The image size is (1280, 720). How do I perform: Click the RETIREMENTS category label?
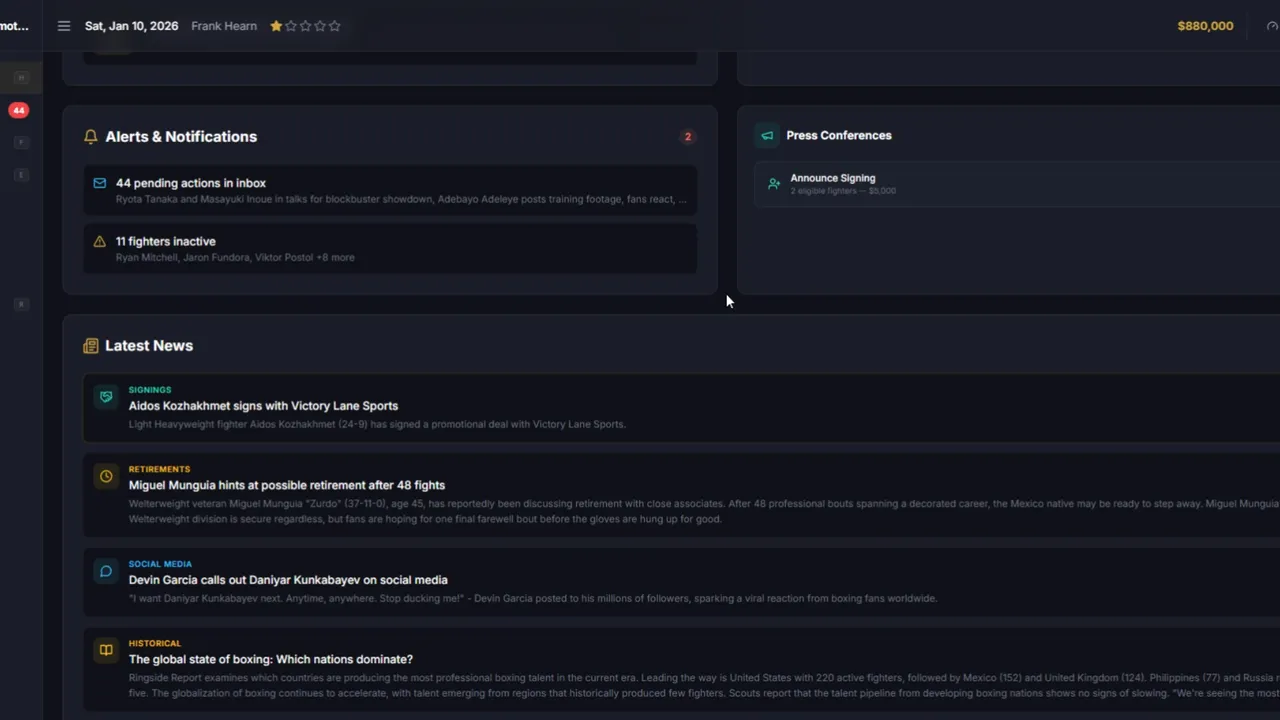[x=159, y=469]
